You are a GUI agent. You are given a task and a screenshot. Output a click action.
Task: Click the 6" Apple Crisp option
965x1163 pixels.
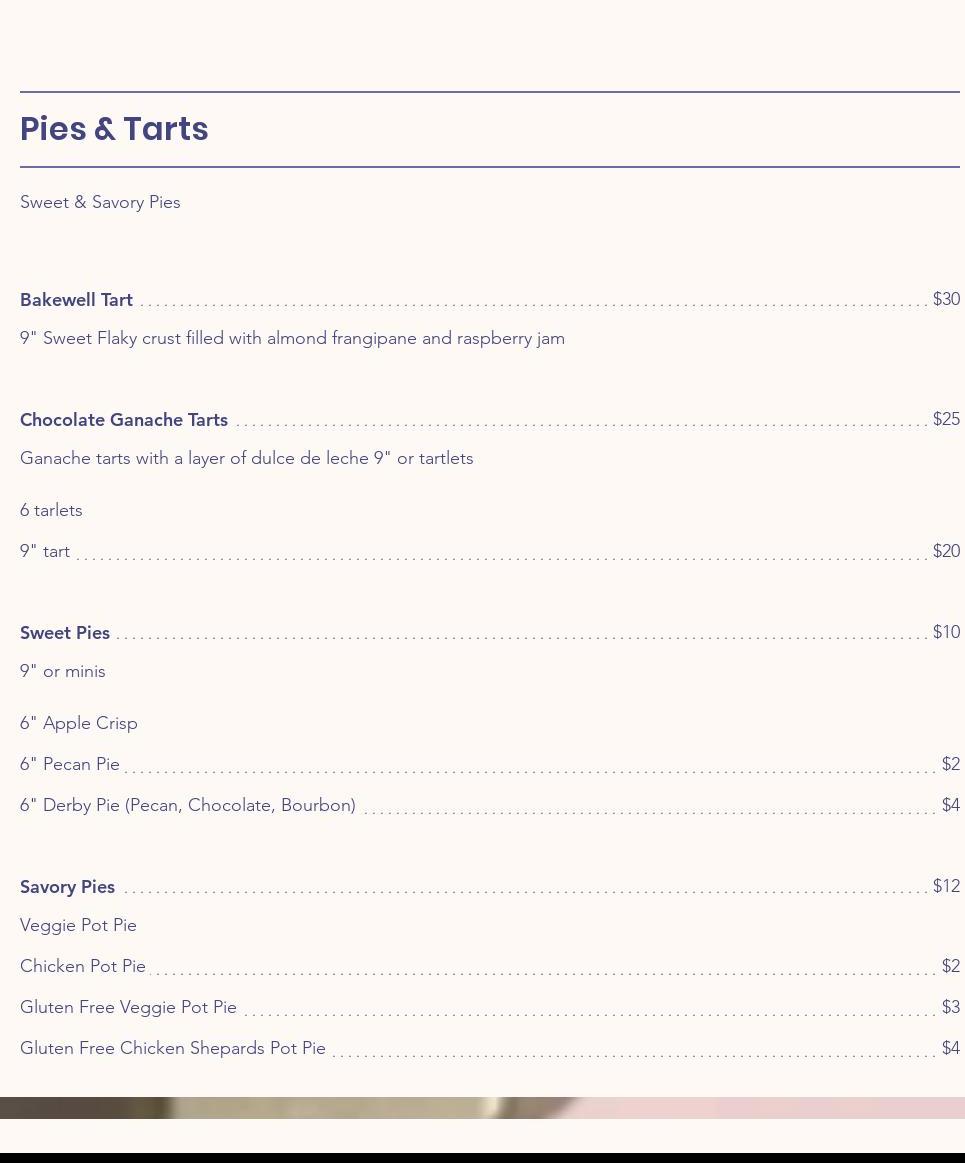[x=79, y=723]
